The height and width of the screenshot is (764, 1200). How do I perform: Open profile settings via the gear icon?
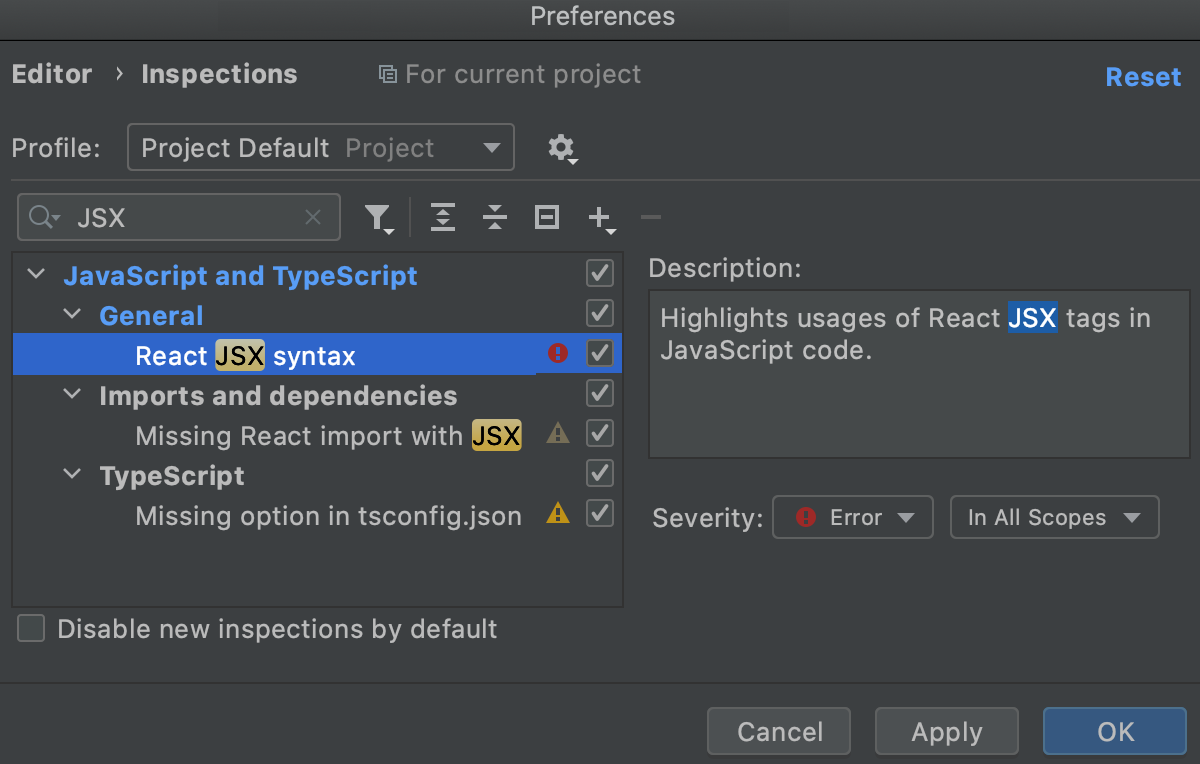point(562,148)
